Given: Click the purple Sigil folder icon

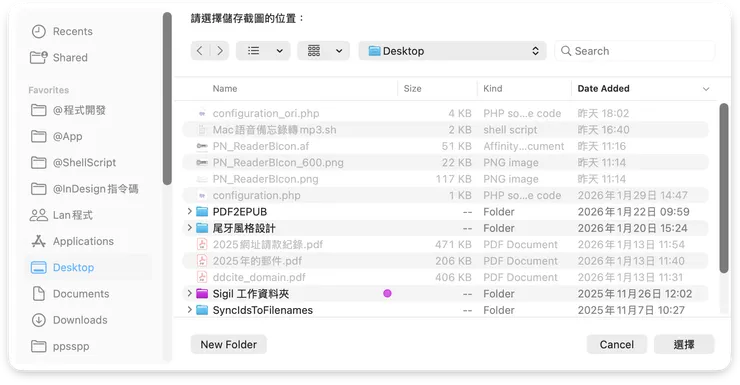Looking at the screenshot, I should (x=202, y=293).
